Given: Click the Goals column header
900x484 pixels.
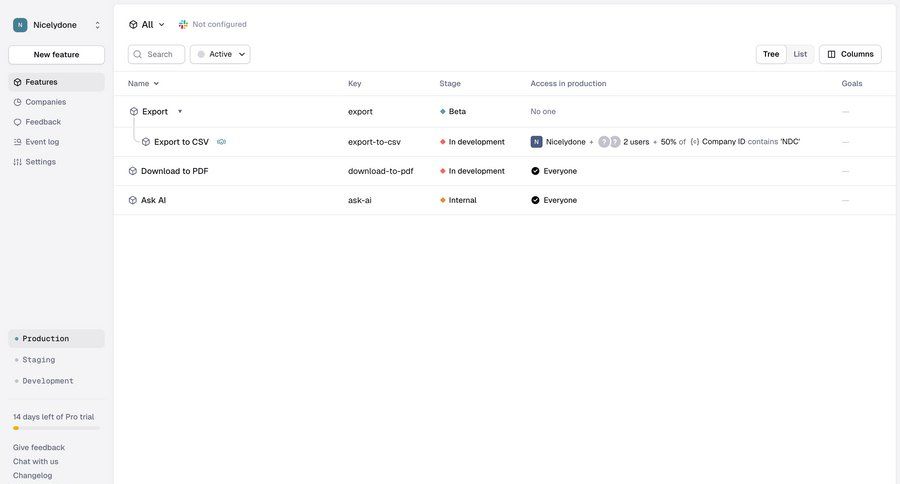Looking at the screenshot, I should click(x=852, y=83).
